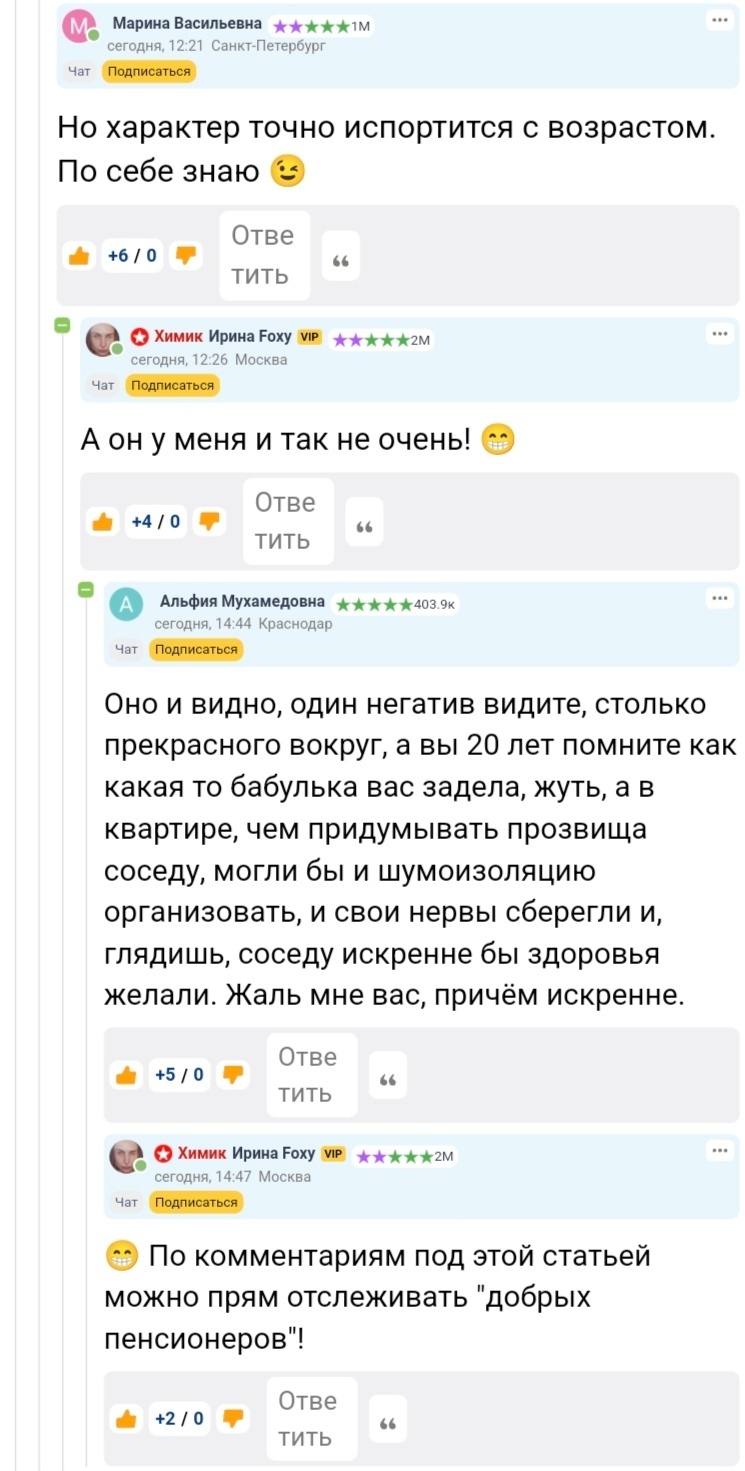745x1471 pixels.
Task: Like the 'добрых пенсионеров' comment
Action: click(x=126, y=1418)
